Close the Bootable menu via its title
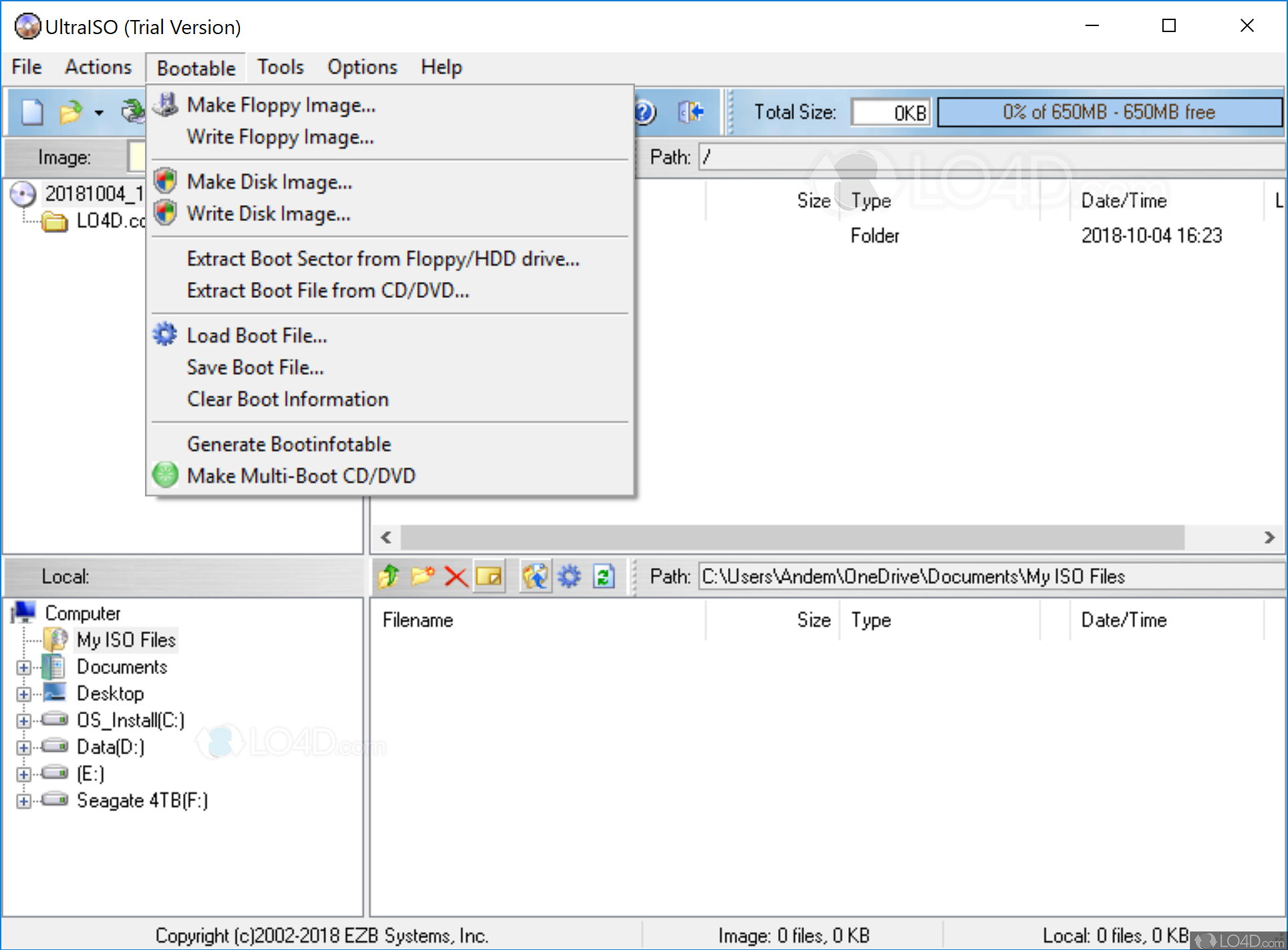 pos(196,68)
